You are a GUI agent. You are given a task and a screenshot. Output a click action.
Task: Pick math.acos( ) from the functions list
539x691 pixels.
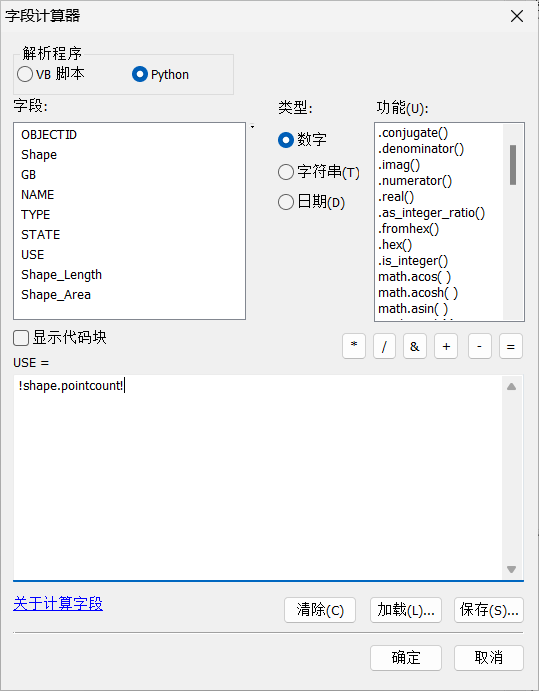pos(414,277)
